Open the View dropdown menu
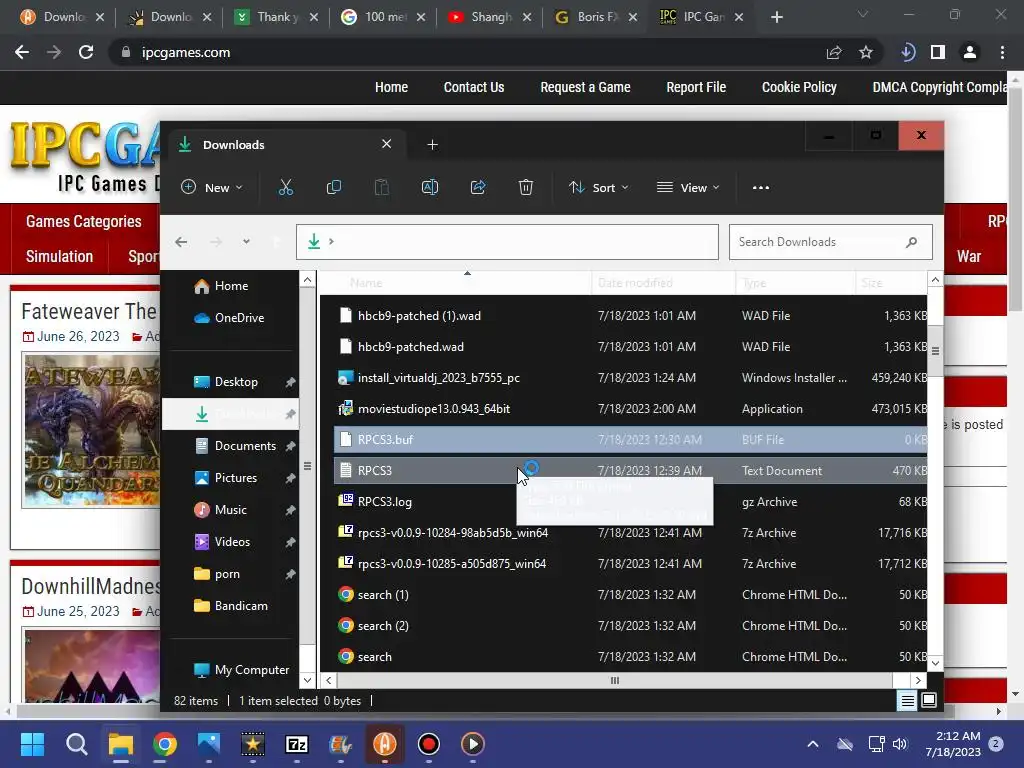 point(688,187)
